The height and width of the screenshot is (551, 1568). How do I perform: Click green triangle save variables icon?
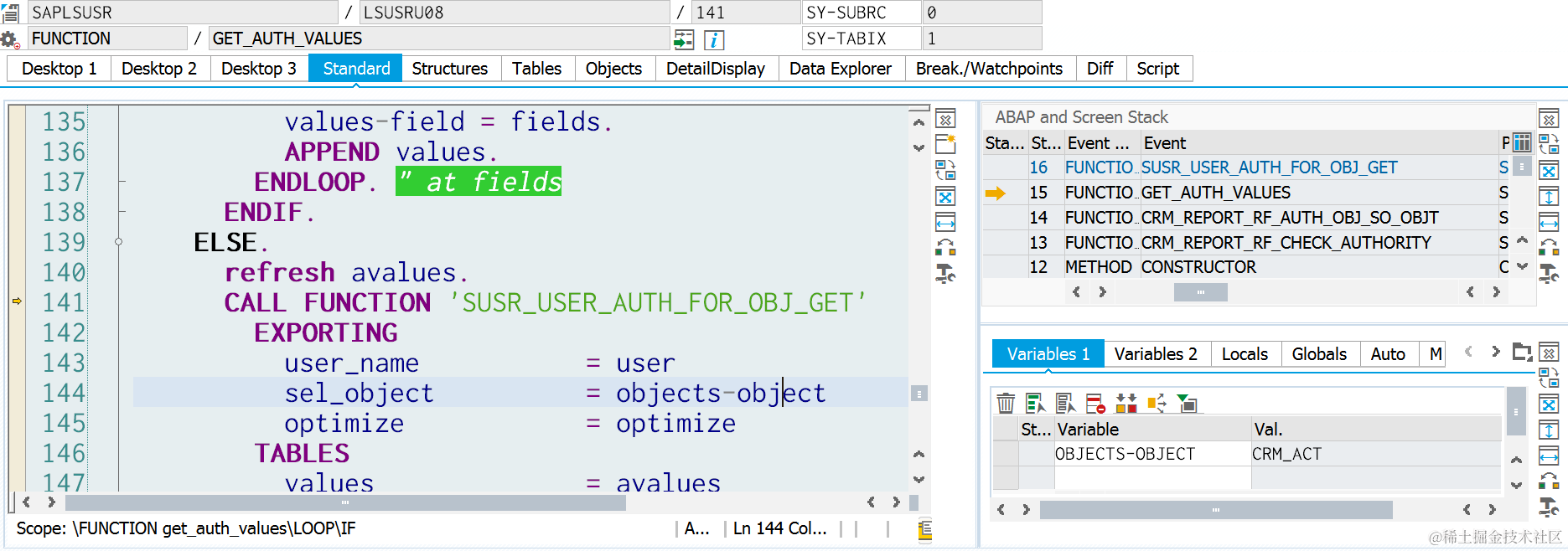tap(1187, 404)
